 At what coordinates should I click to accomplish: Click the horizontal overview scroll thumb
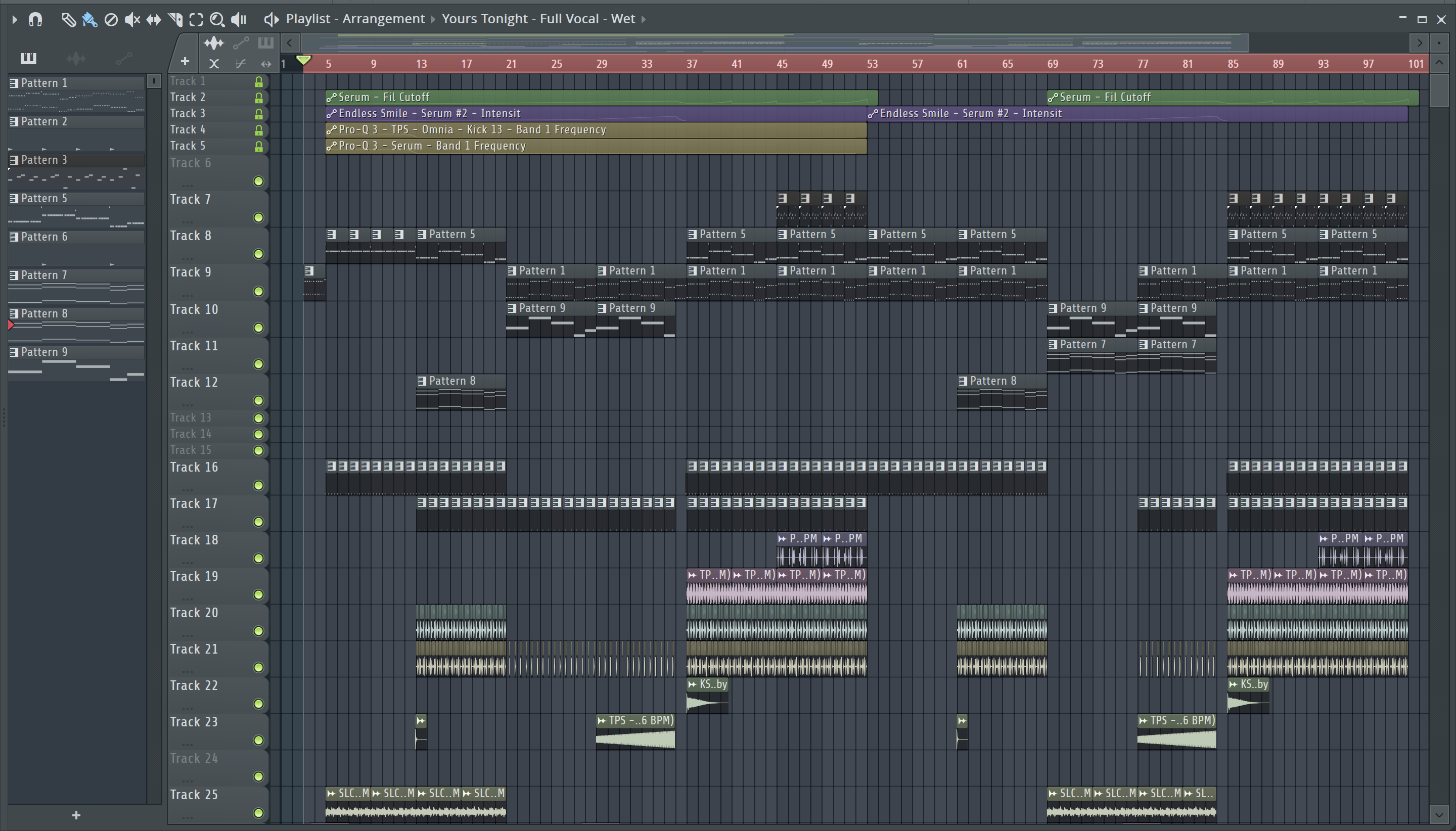775,43
